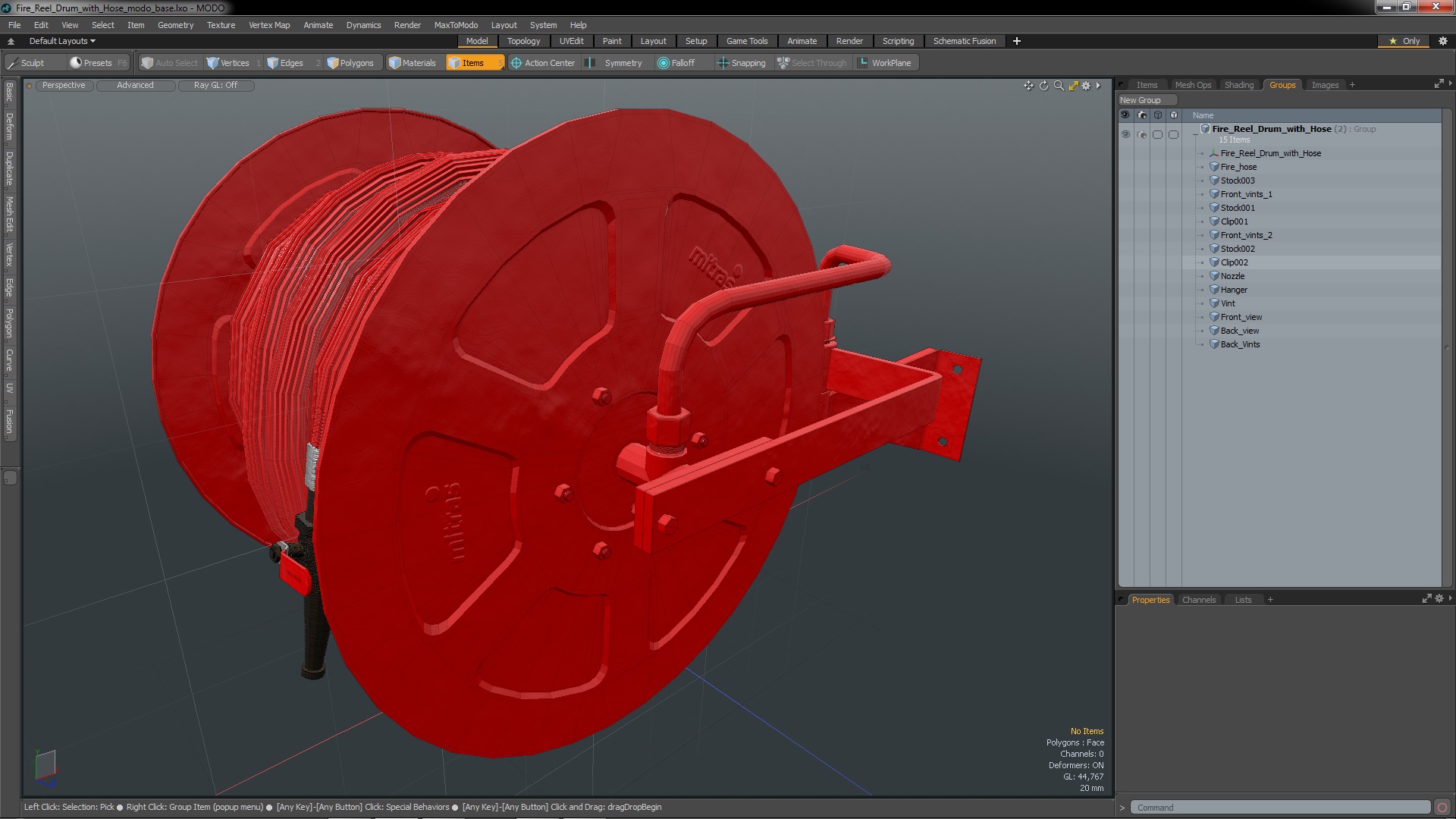This screenshot has height=819, width=1456.
Task: Open the Geometry menu
Action: coord(175,25)
